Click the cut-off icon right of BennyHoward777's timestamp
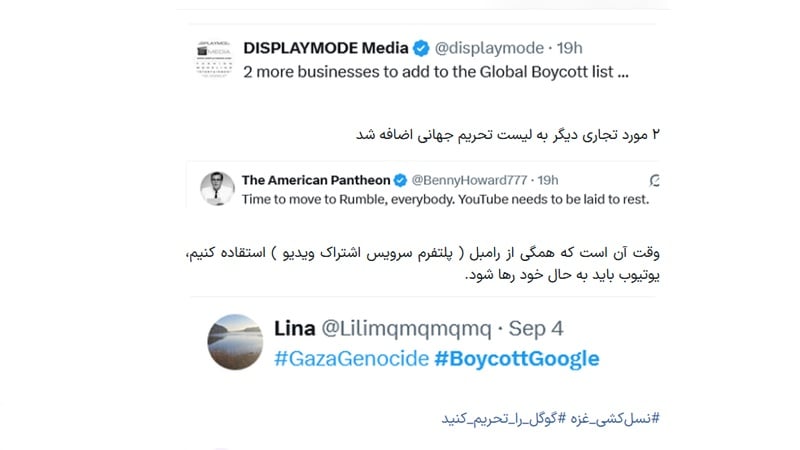 point(653,180)
